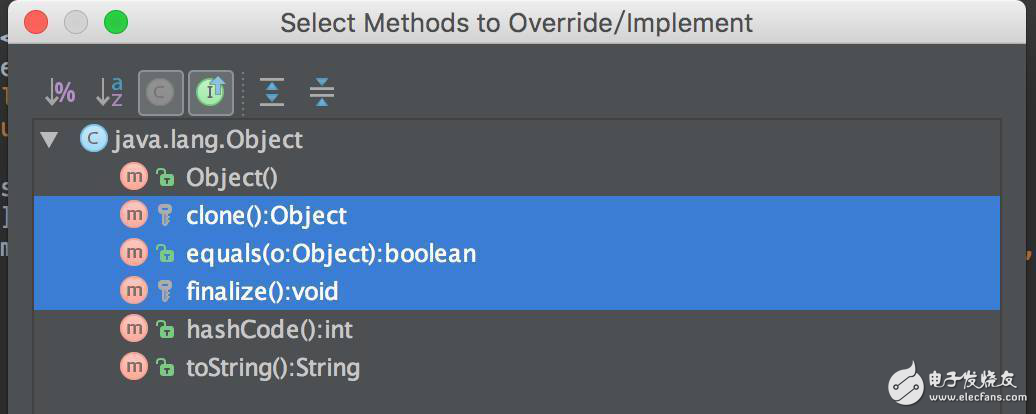The width and height of the screenshot is (1036, 414).
Task: Toggle the show interfaces button
Action: 211,93
